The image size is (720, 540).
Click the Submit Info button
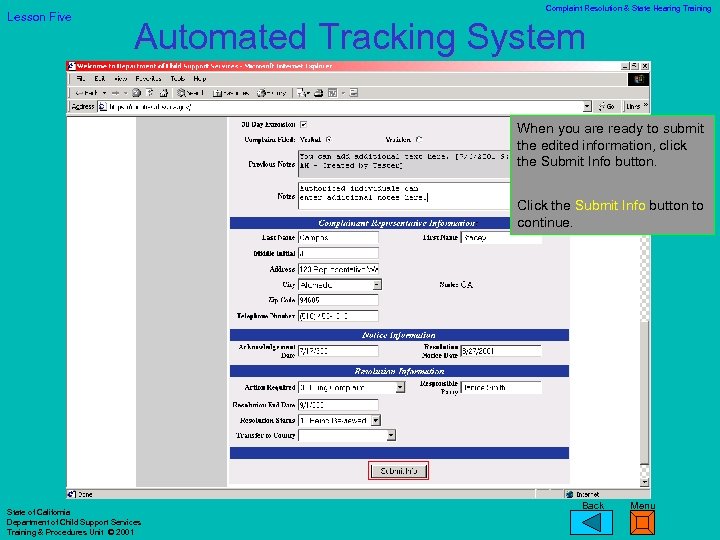399,471
